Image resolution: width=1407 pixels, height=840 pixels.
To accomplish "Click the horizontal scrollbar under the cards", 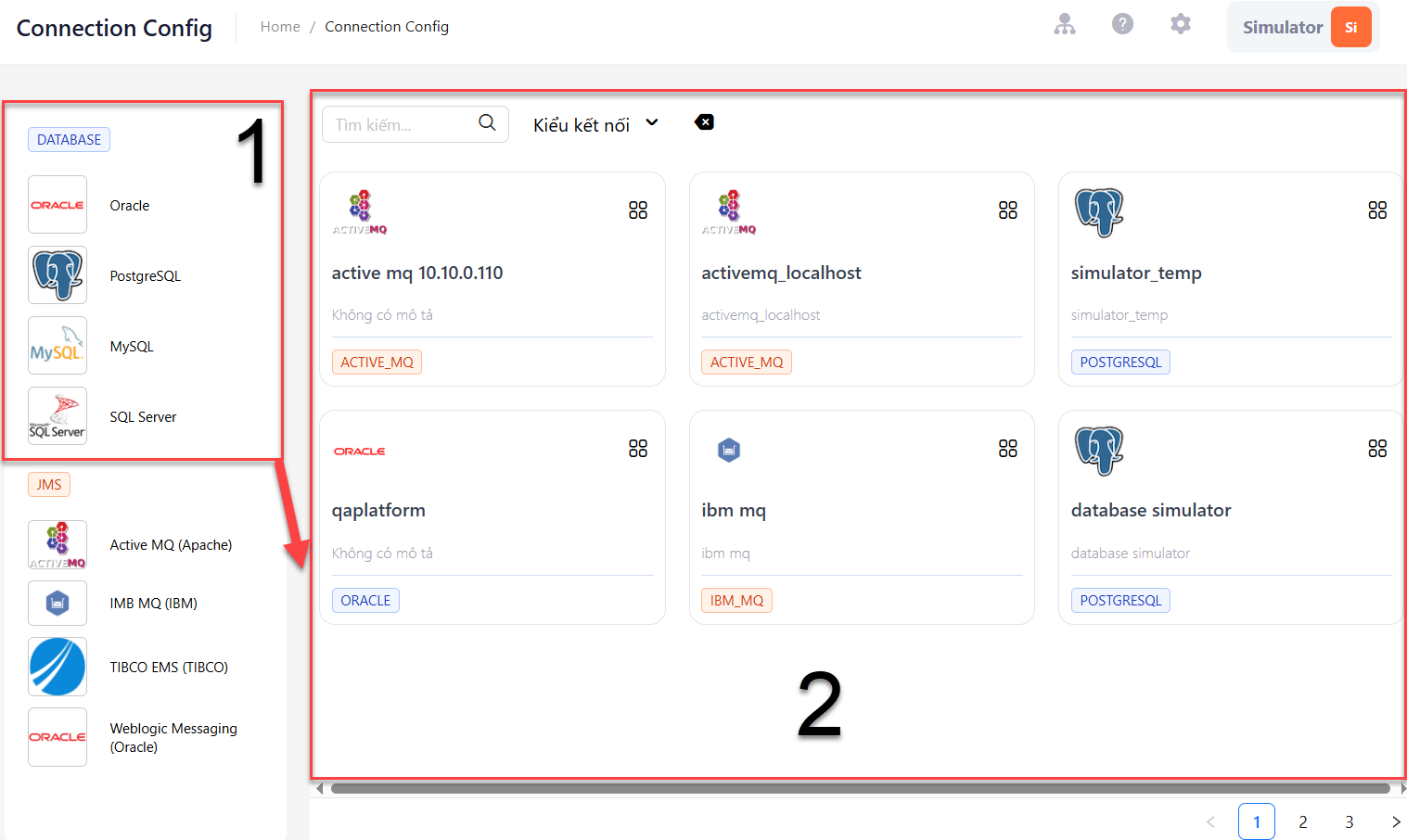I will (x=860, y=789).
